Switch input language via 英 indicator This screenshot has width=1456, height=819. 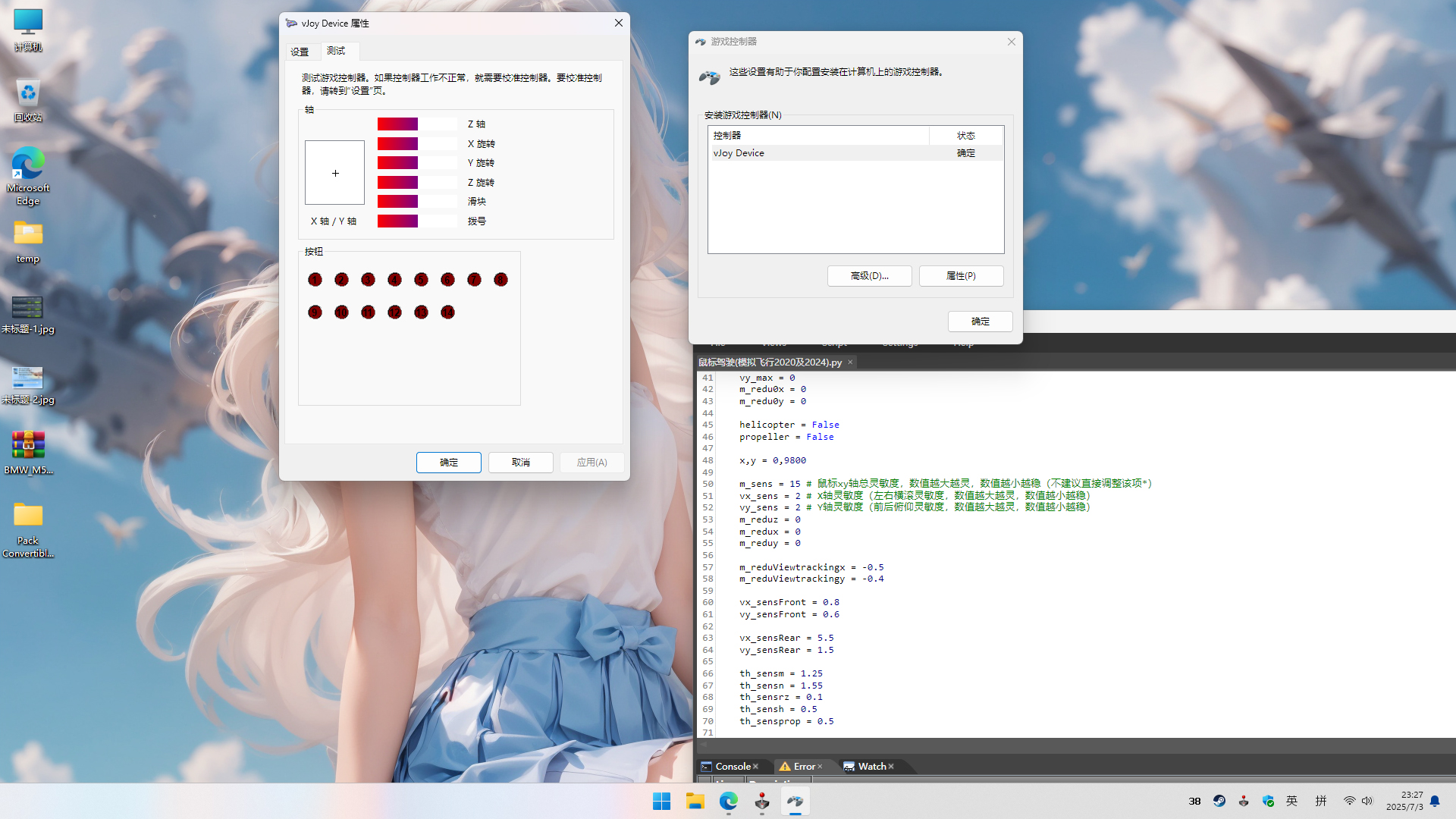(x=1292, y=801)
